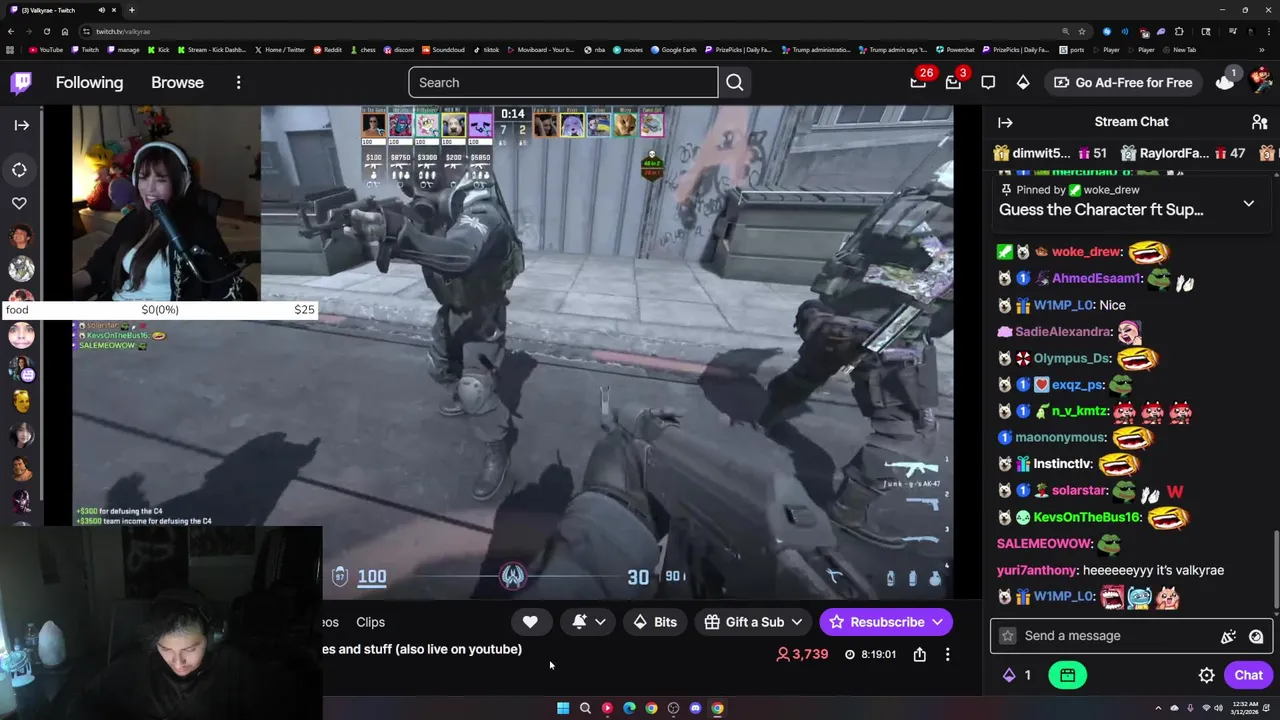This screenshot has height=720, width=1280.
Task: Collapse the Stream Chat panel
Action: tap(1005, 122)
